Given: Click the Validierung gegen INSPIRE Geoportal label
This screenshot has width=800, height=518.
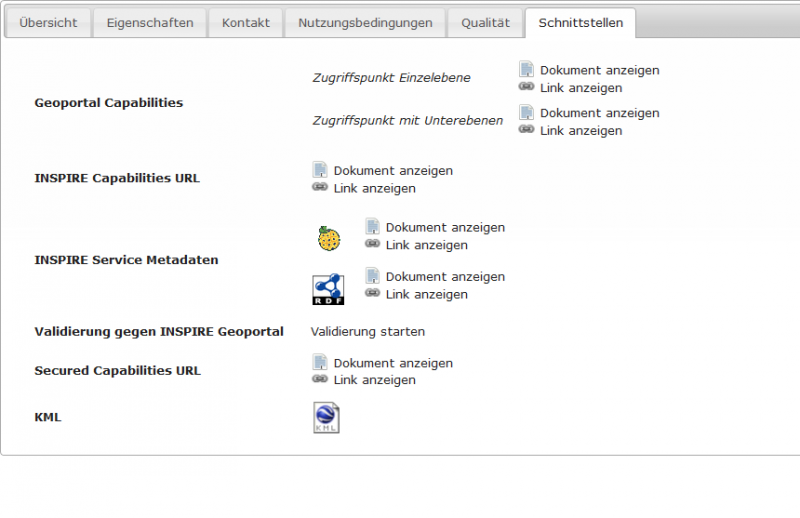Looking at the screenshot, I should [x=159, y=332].
